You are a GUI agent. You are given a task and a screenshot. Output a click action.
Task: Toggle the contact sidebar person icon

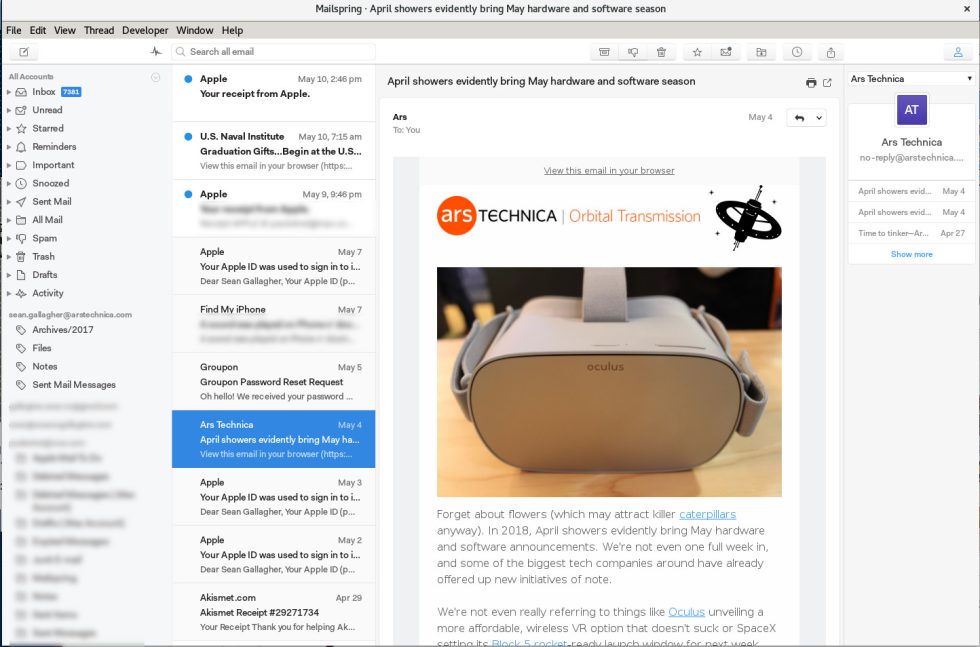(x=958, y=52)
